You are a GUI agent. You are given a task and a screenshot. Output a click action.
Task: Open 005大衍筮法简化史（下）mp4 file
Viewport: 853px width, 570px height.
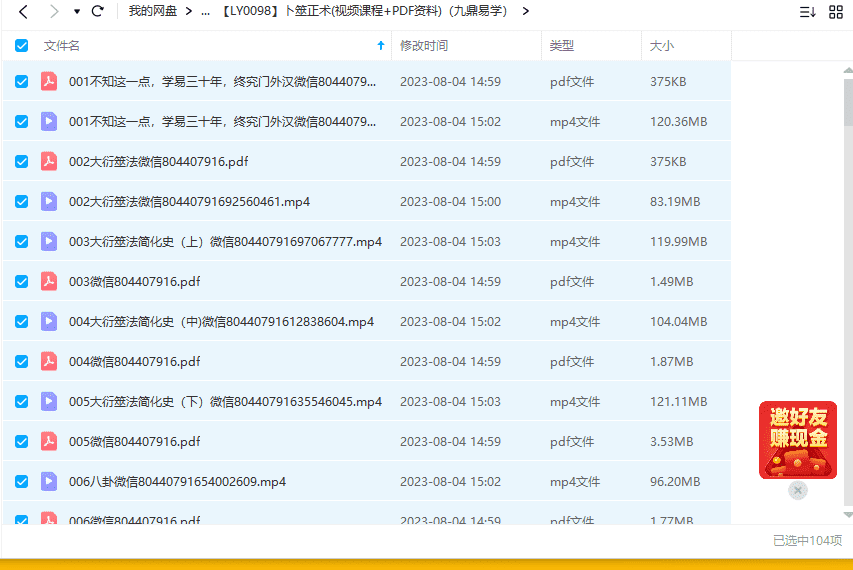coord(225,401)
